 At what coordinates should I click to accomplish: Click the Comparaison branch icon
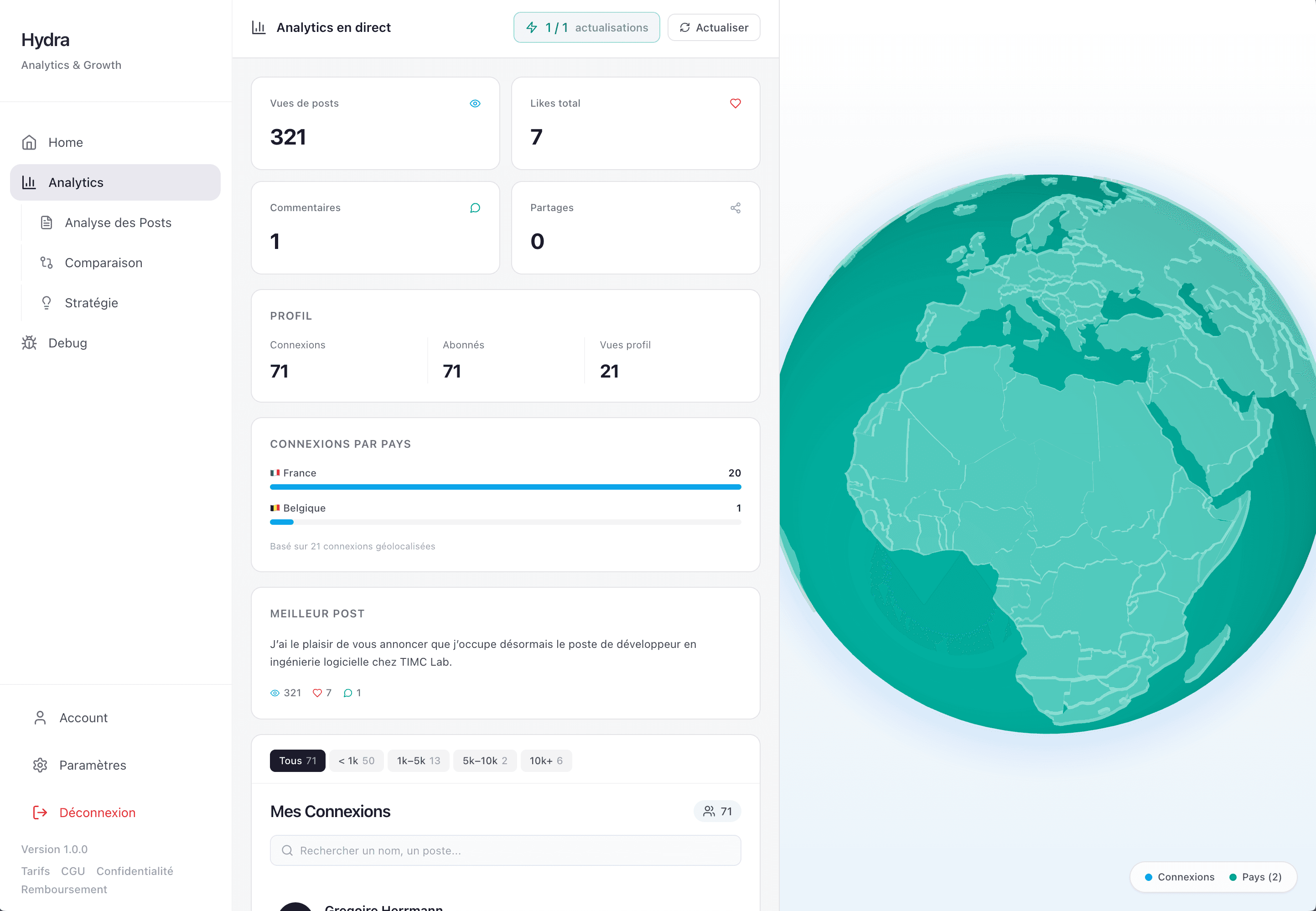(x=46, y=263)
